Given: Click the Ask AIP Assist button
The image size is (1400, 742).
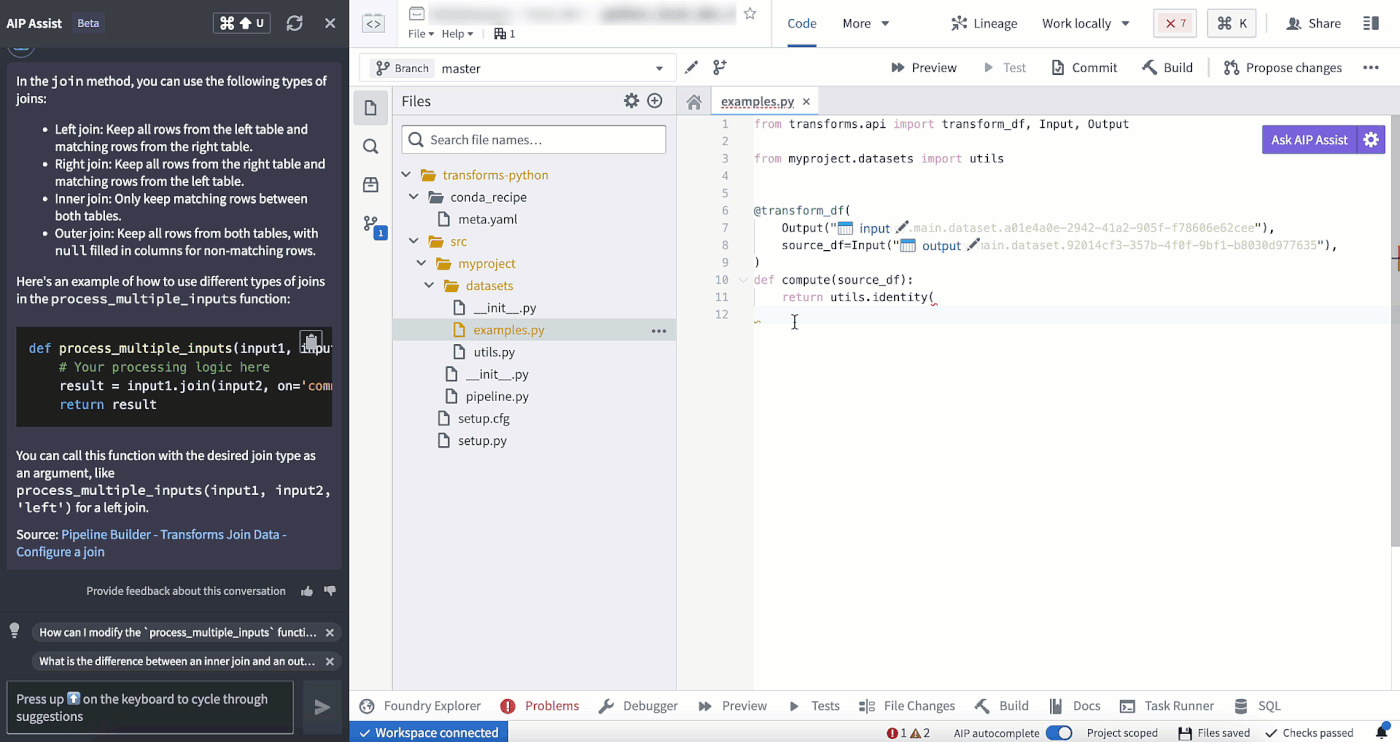Looking at the screenshot, I should click(x=1309, y=140).
